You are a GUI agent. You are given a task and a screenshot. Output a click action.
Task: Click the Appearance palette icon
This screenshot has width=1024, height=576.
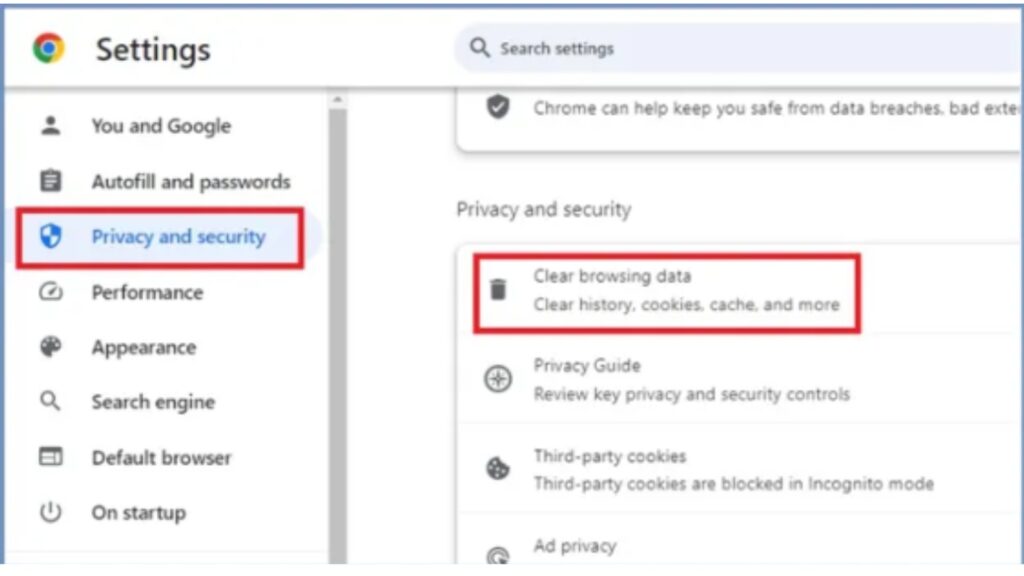(x=50, y=347)
